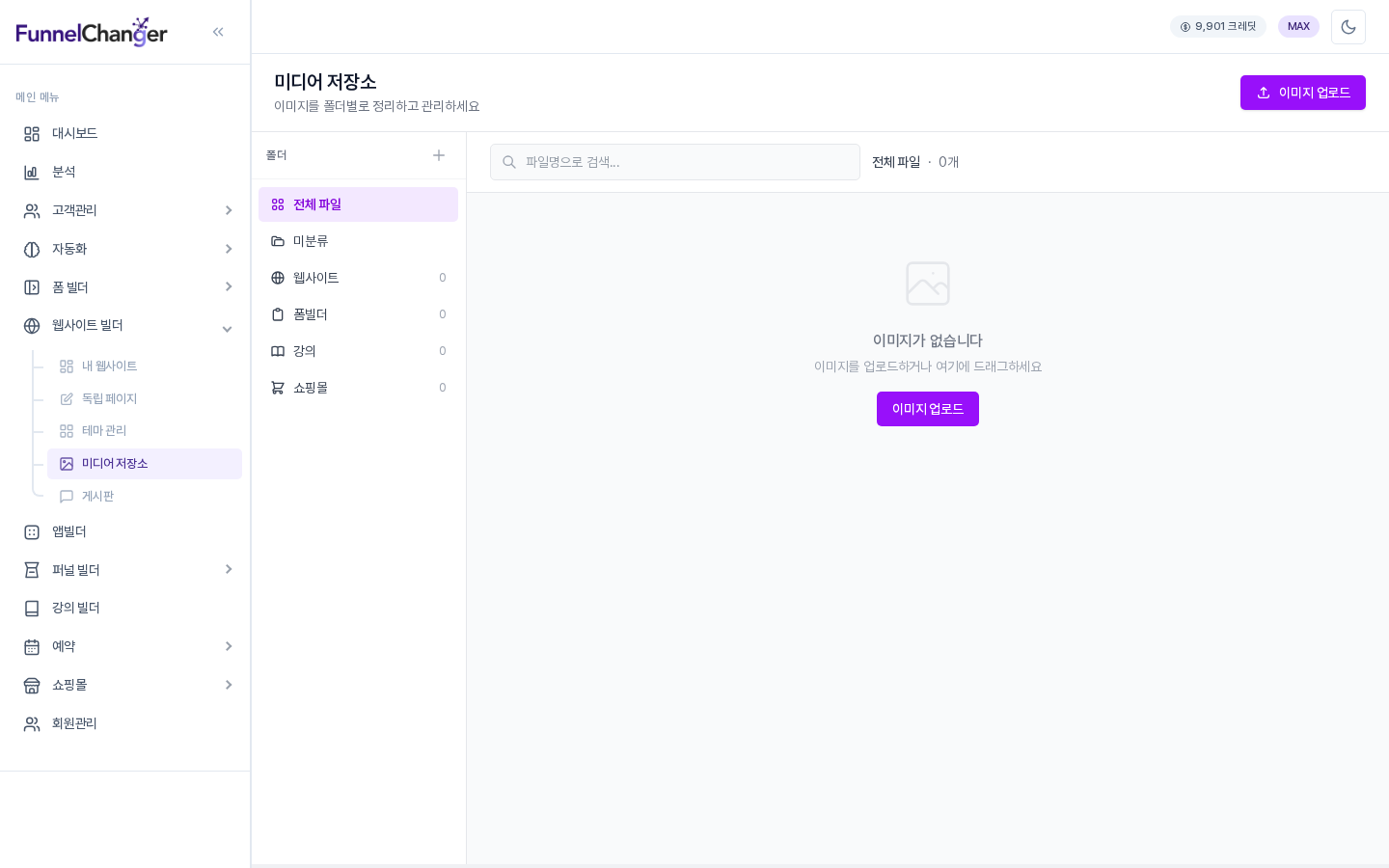Expand the 쇼핑몰 sidebar submenu chevron

229,685
